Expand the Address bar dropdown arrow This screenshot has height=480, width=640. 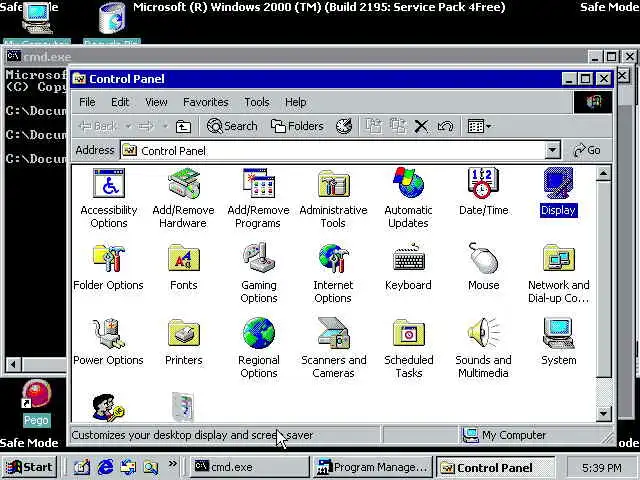(x=552, y=151)
